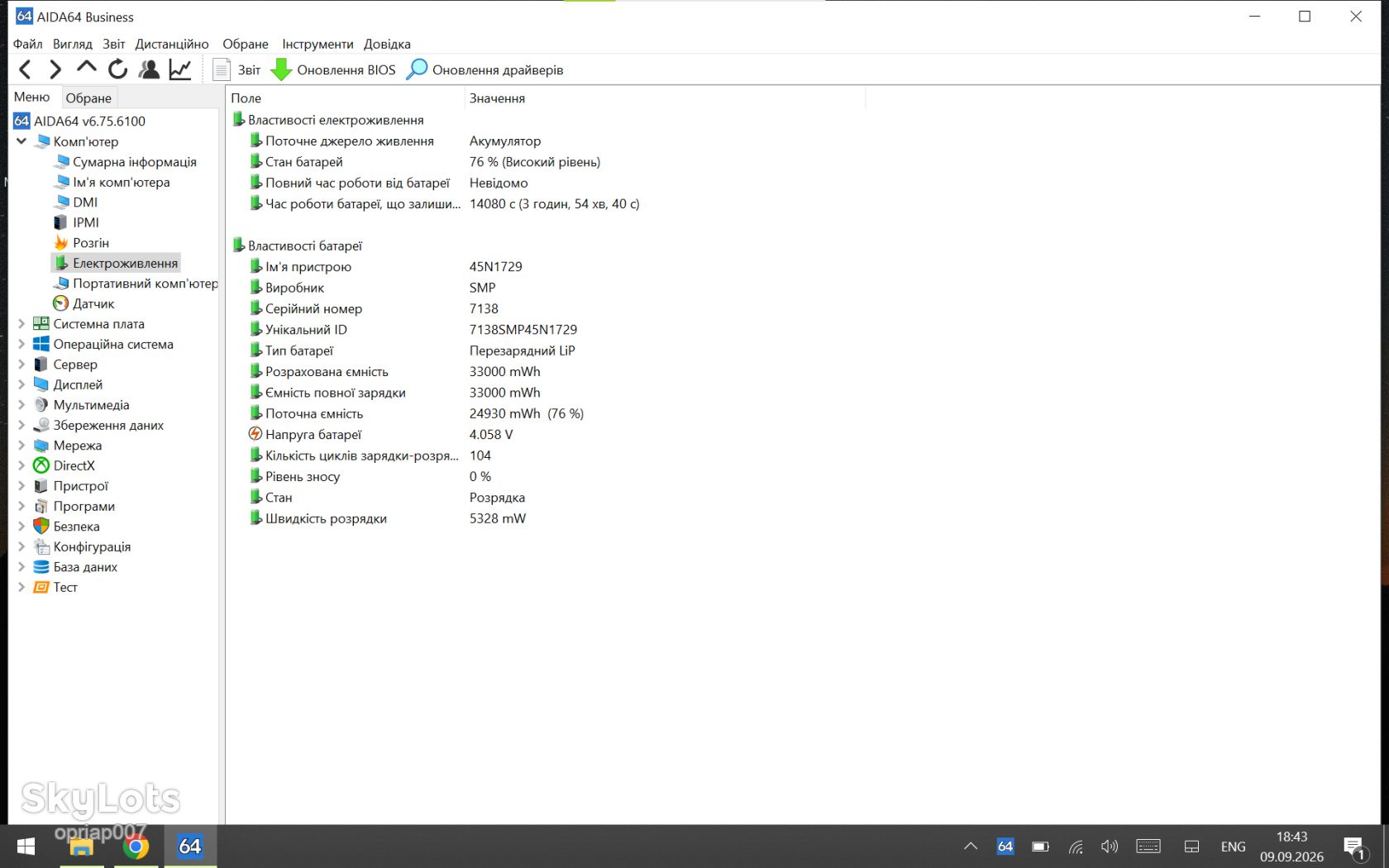
Task: Select the DirectX tree item
Action: point(64,465)
